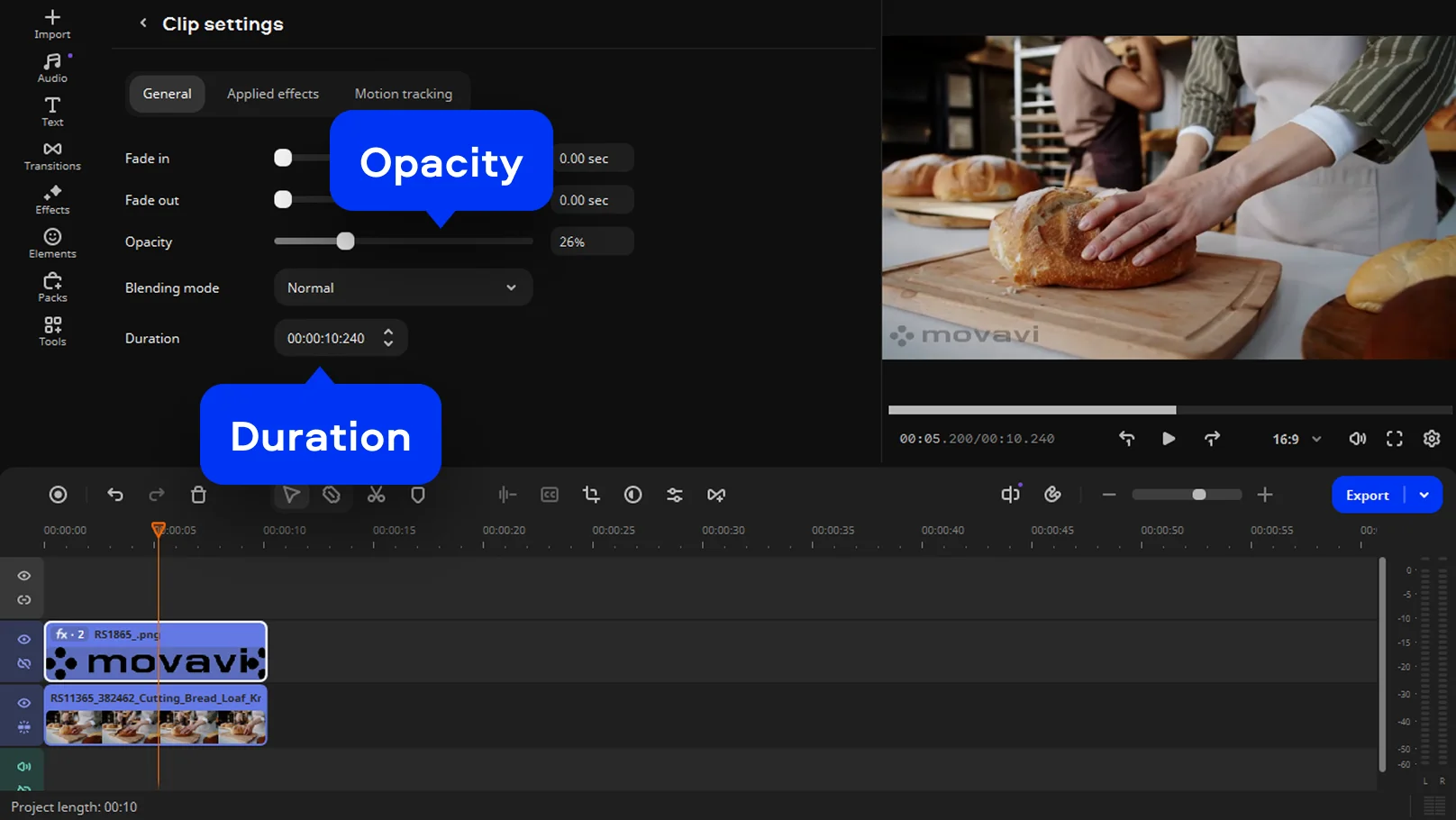Expand the Export options arrow
The width and height of the screenshot is (1456, 820).
click(x=1424, y=495)
